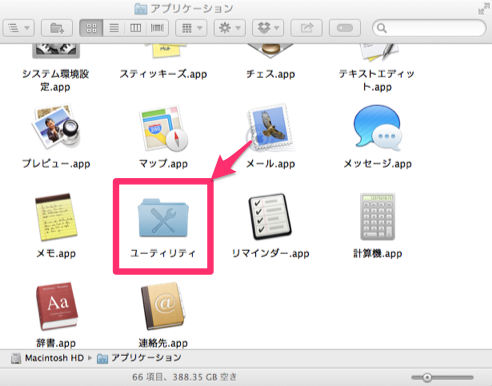The height and width of the screenshot is (386, 492).
Task: Click the new folder toolbar button
Action: [x=57, y=28]
